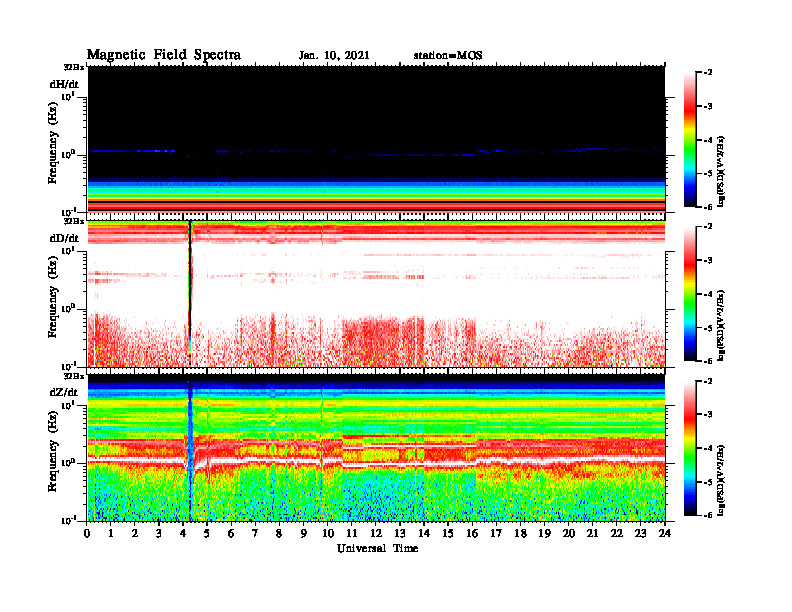792x612 pixels.
Task: Click the hour tick label "0"
Action: pyautogui.click(x=87, y=533)
